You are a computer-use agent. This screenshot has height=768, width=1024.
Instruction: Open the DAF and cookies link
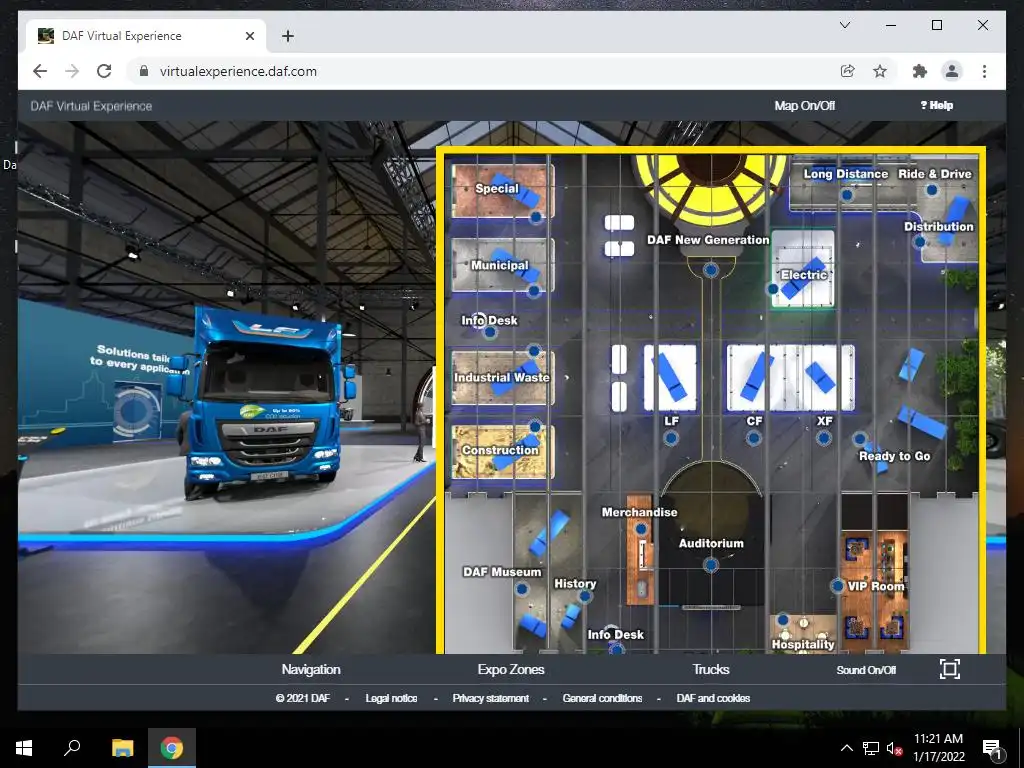tap(713, 698)
